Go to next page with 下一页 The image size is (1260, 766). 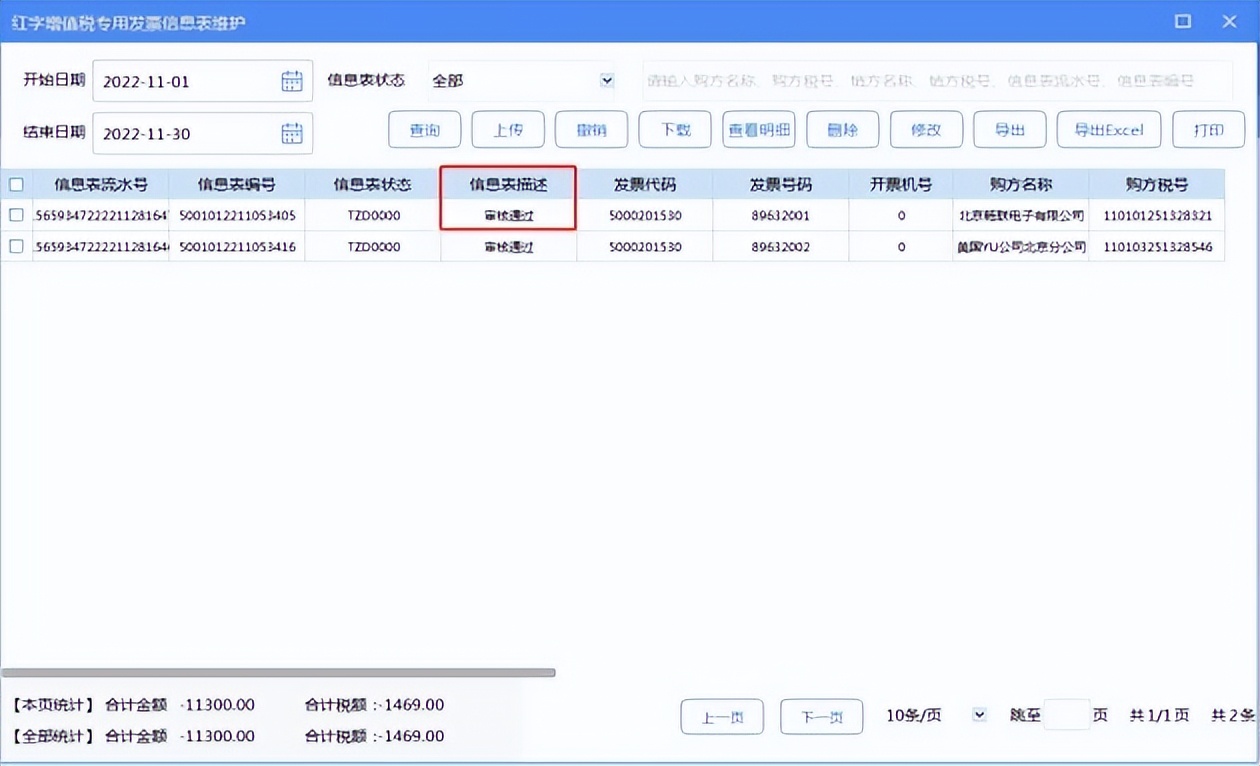821,716
